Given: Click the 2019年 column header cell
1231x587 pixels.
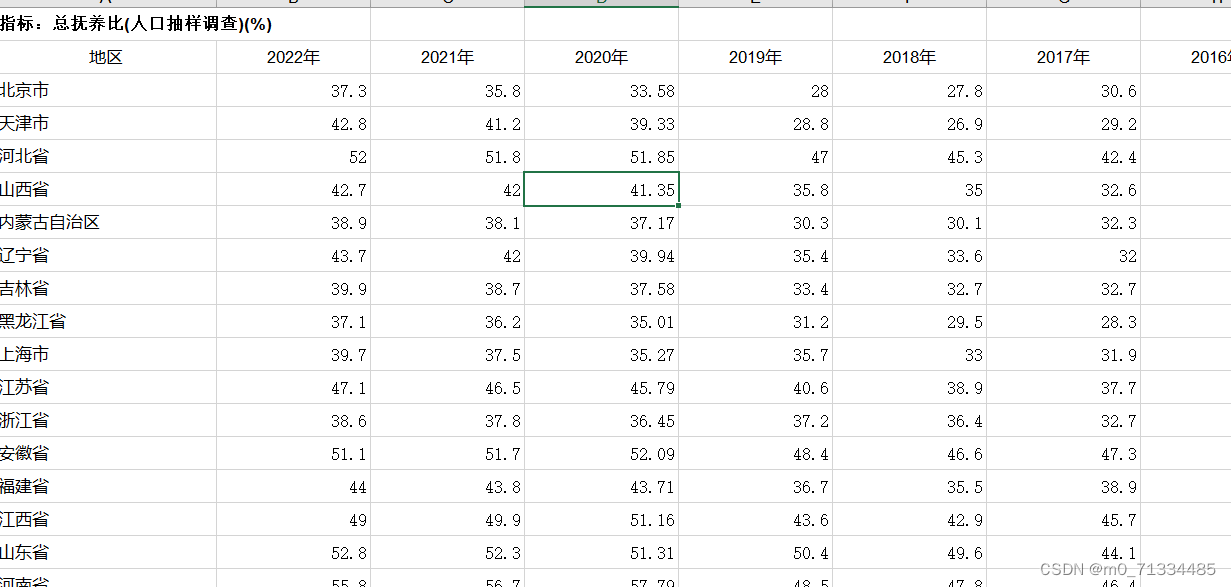Looking at the screenshot, I should [x=755, y=57].
